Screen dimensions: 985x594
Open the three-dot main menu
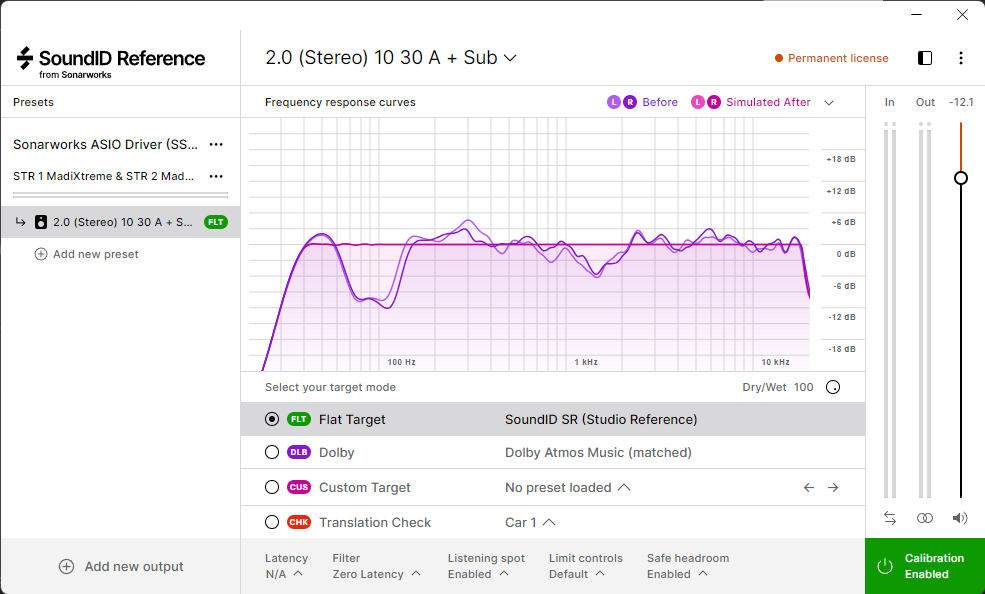point(961,58)
